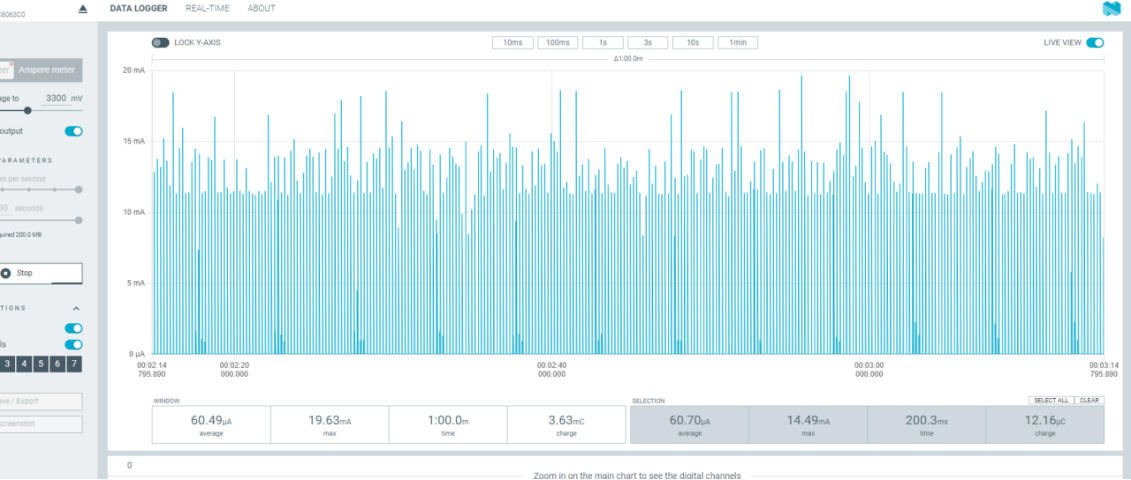Click the supply voltage slider handle
This screenshot has width=1131, height=480.
[x=27, y=110]
